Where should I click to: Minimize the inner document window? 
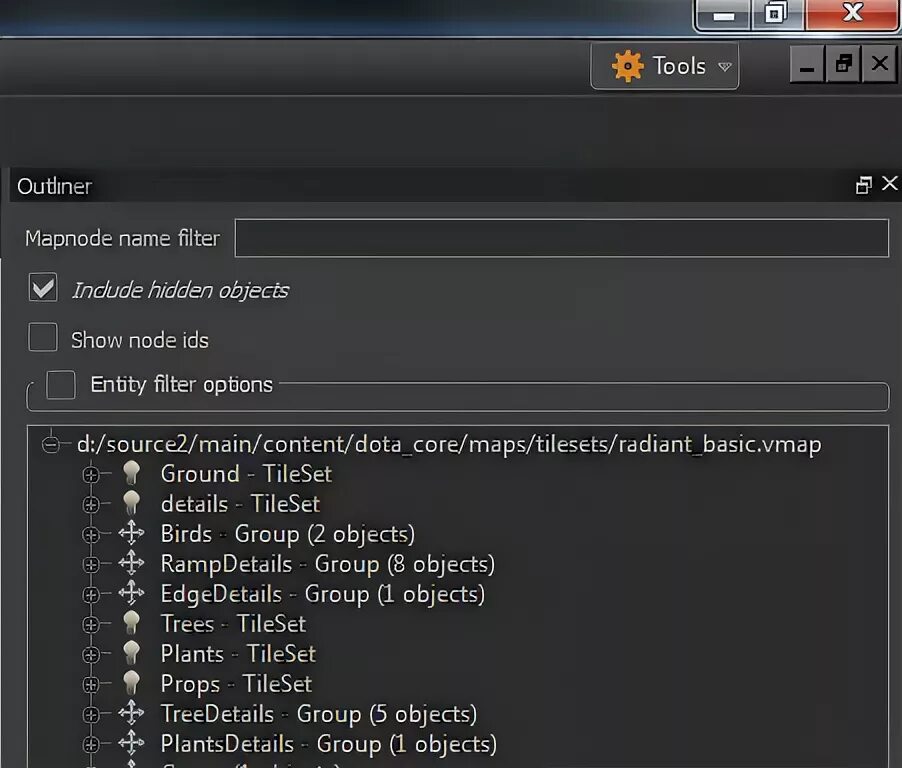[807, 64]
